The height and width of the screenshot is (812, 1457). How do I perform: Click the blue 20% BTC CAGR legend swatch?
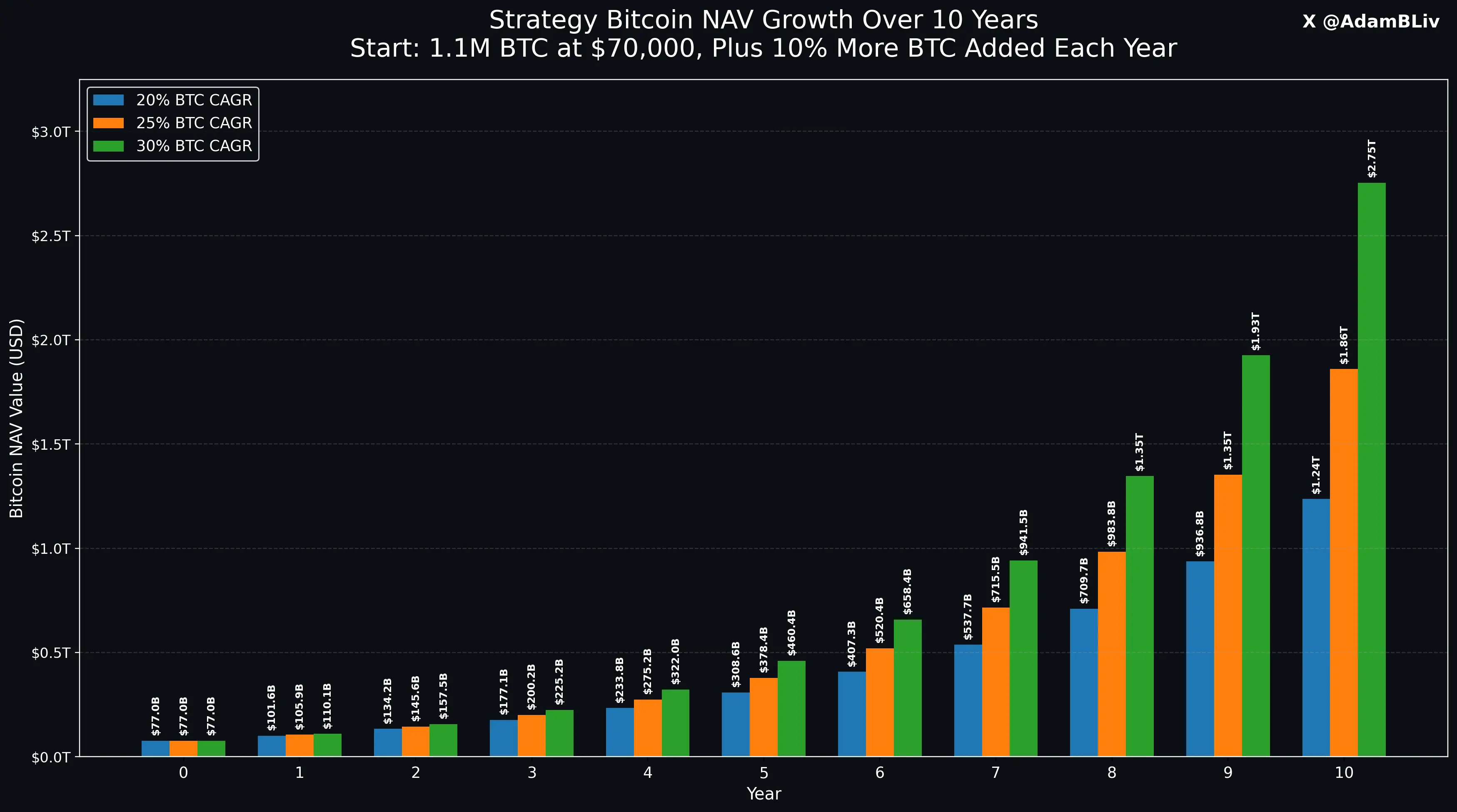point(108,100)
